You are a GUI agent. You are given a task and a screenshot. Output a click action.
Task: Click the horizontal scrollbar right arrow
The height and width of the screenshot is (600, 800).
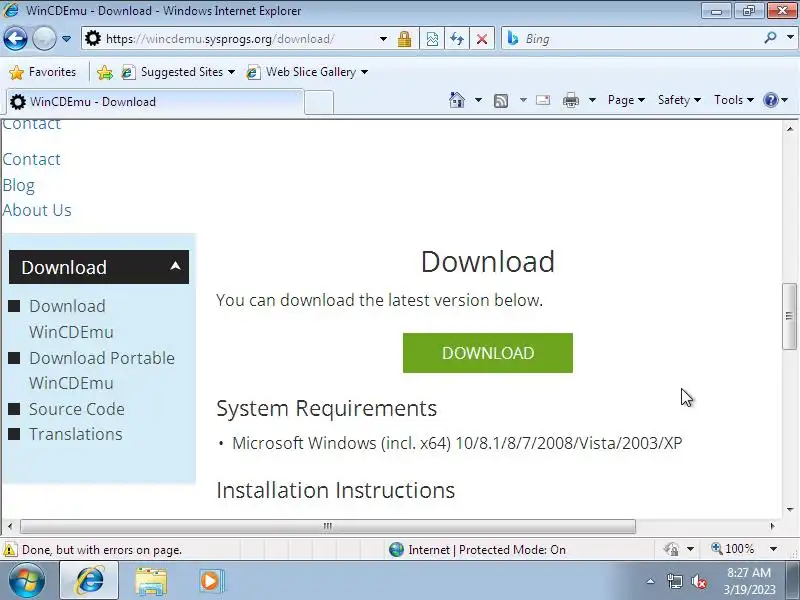click(772, 526)
